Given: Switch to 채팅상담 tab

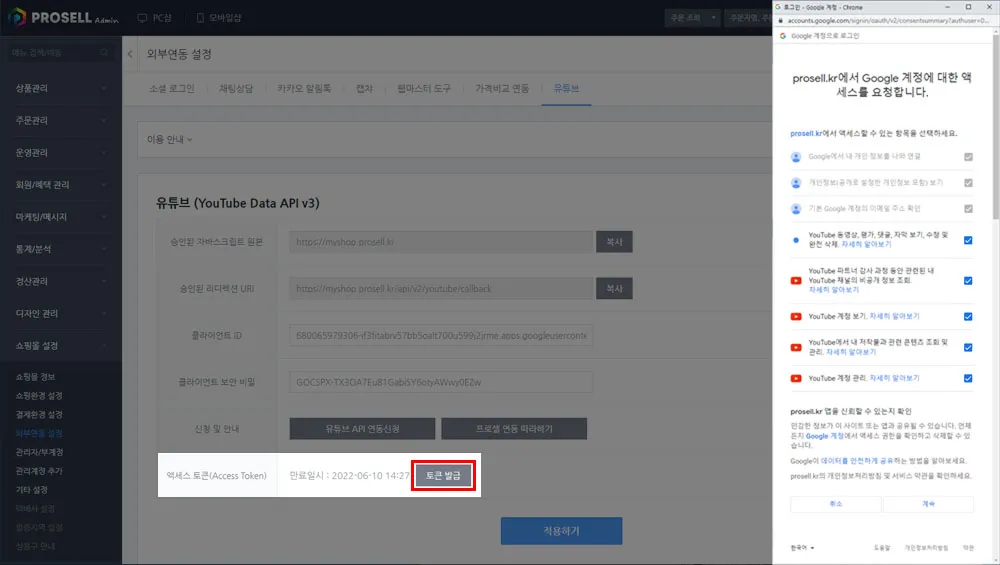Looking at the screenshot, I should point(236,89).
